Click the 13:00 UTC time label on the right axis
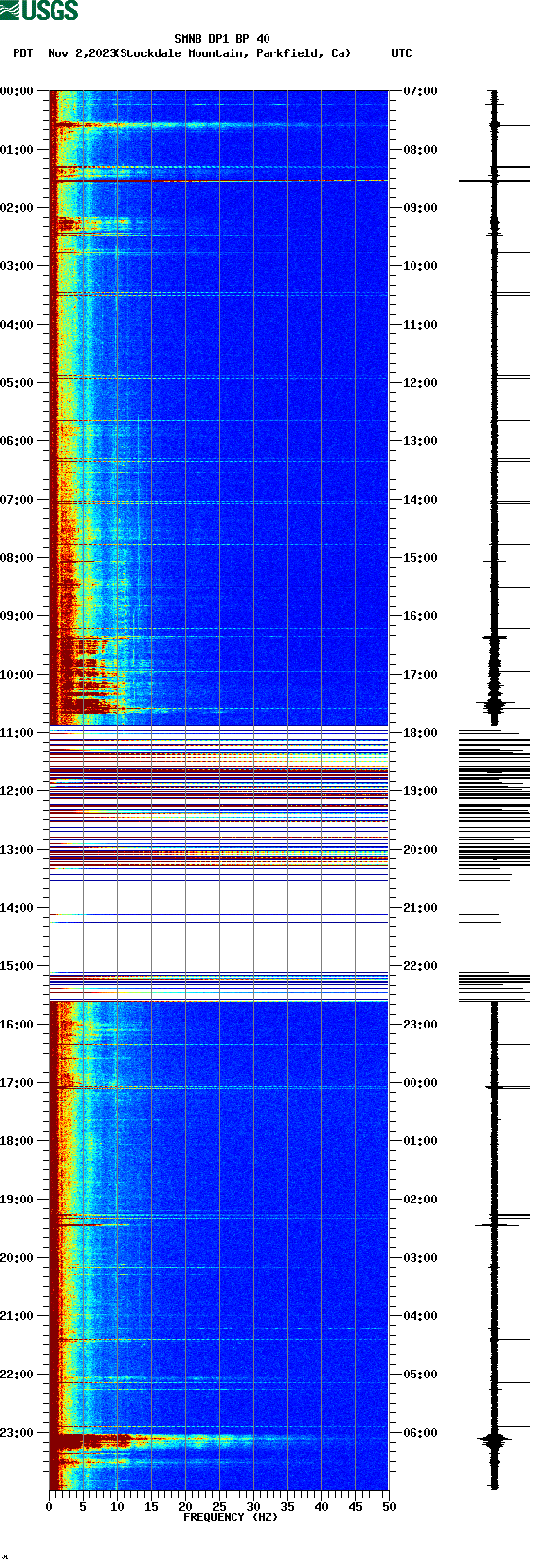This screenshot has height=1568, width=537. pyautogui.click(x=419, y=441)
